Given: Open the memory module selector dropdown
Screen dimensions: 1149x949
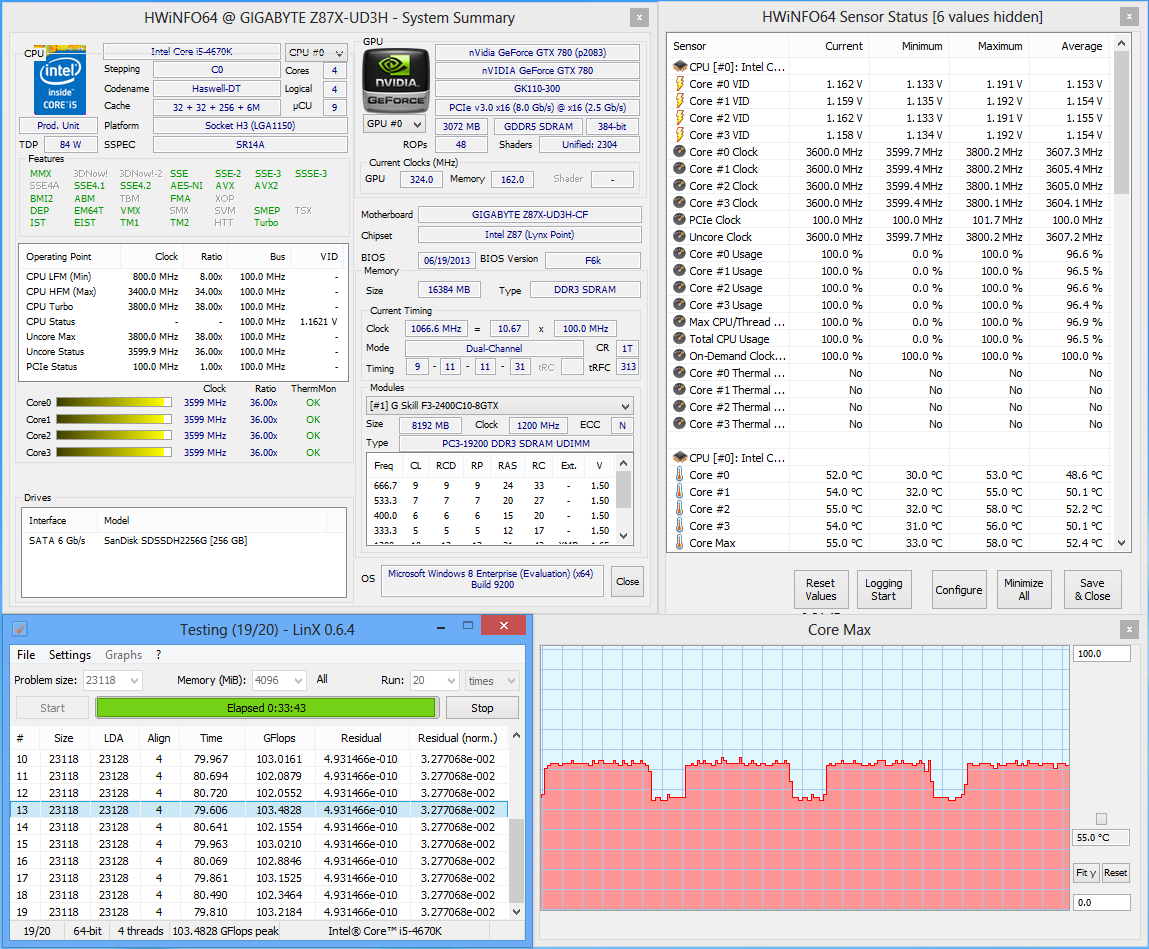Looking at the screenshot, I should point(500,406).
